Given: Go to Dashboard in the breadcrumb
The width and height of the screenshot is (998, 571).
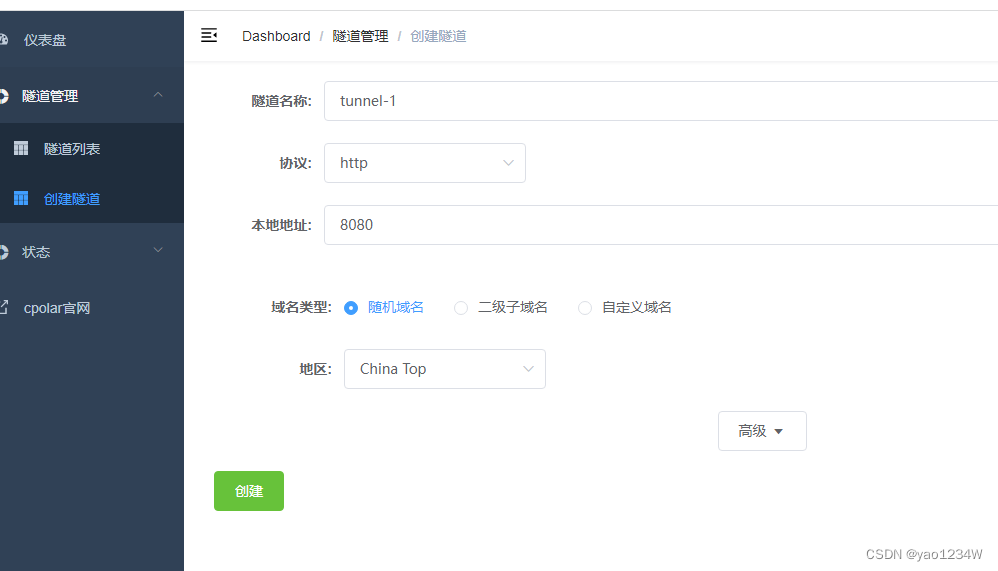Looking at the screenshot, I should tap(276, 36).
